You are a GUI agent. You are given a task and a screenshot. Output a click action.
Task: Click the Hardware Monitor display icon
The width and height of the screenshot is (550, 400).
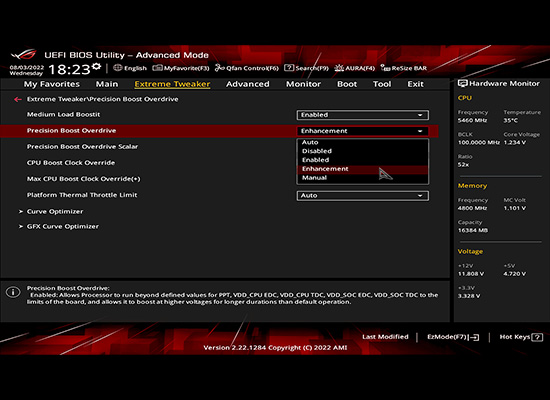click(x=463, y=84)
